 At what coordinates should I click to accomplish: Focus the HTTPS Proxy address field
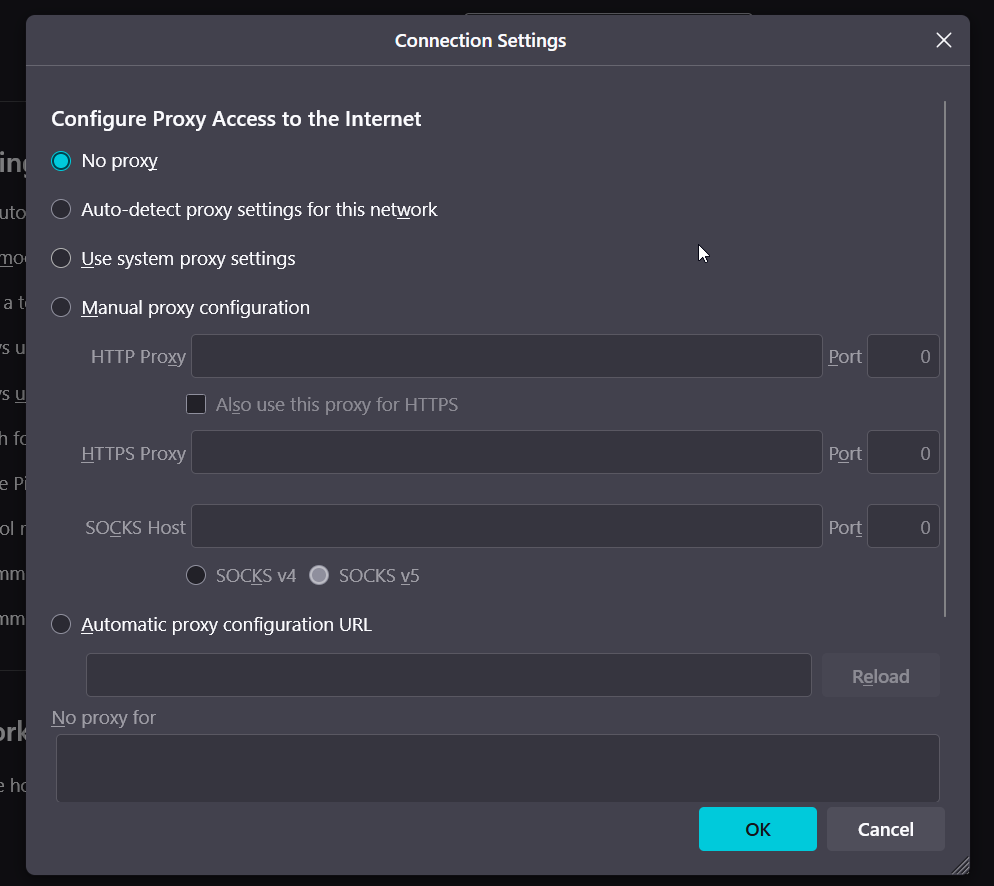point(506,453)
